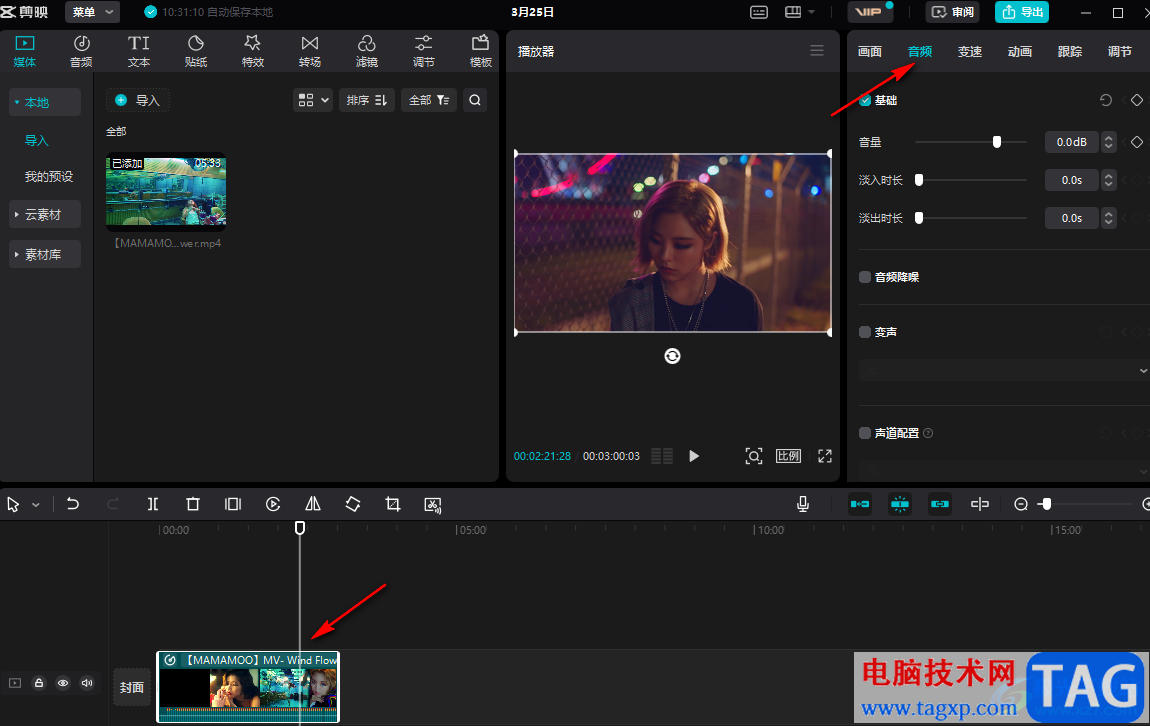1150x726 pixels.
Task: Click the 审阅 review button
Action: (953, 12)
